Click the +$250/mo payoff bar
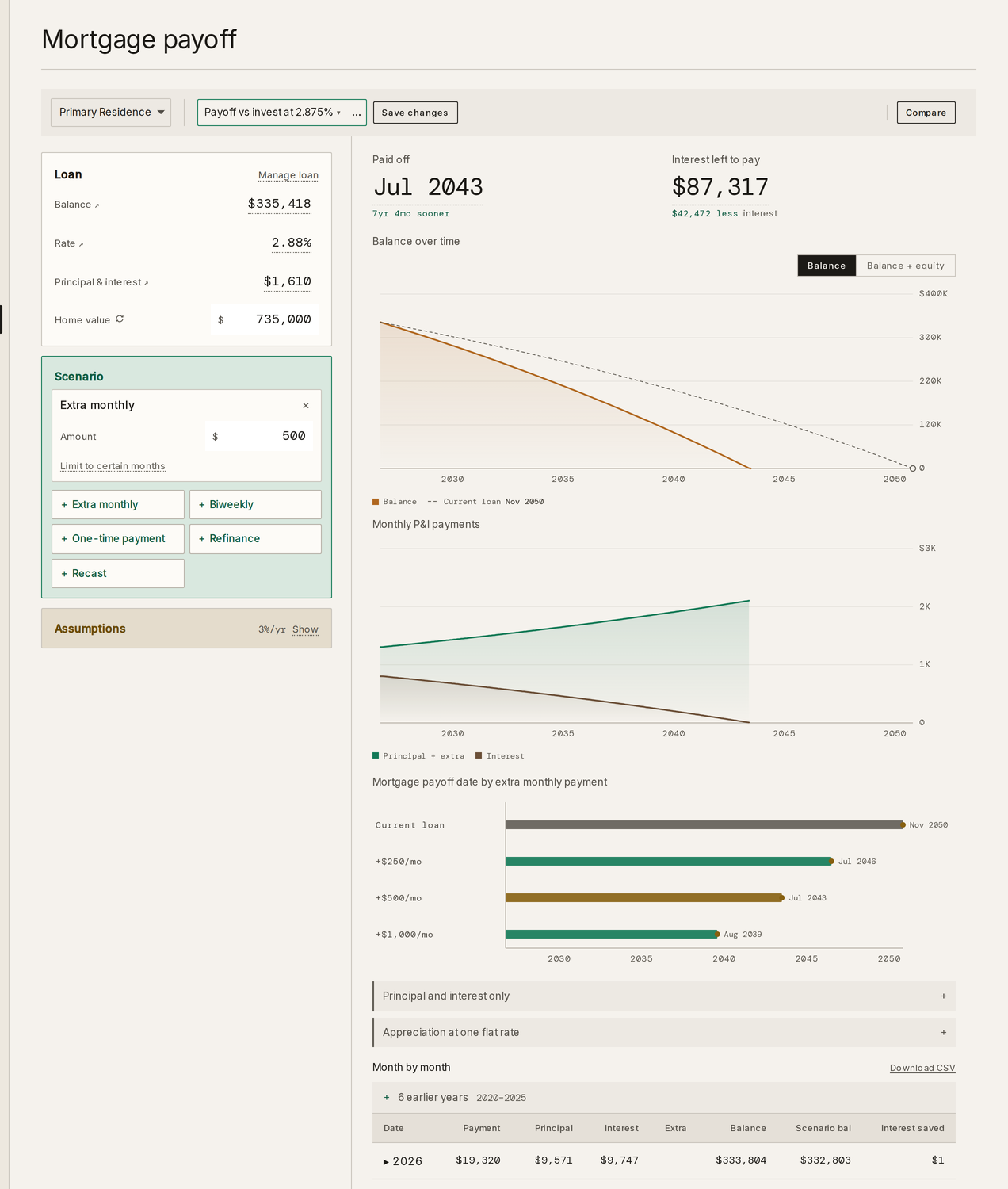This screenshot has width=1008, height=1189. (669, 862)
